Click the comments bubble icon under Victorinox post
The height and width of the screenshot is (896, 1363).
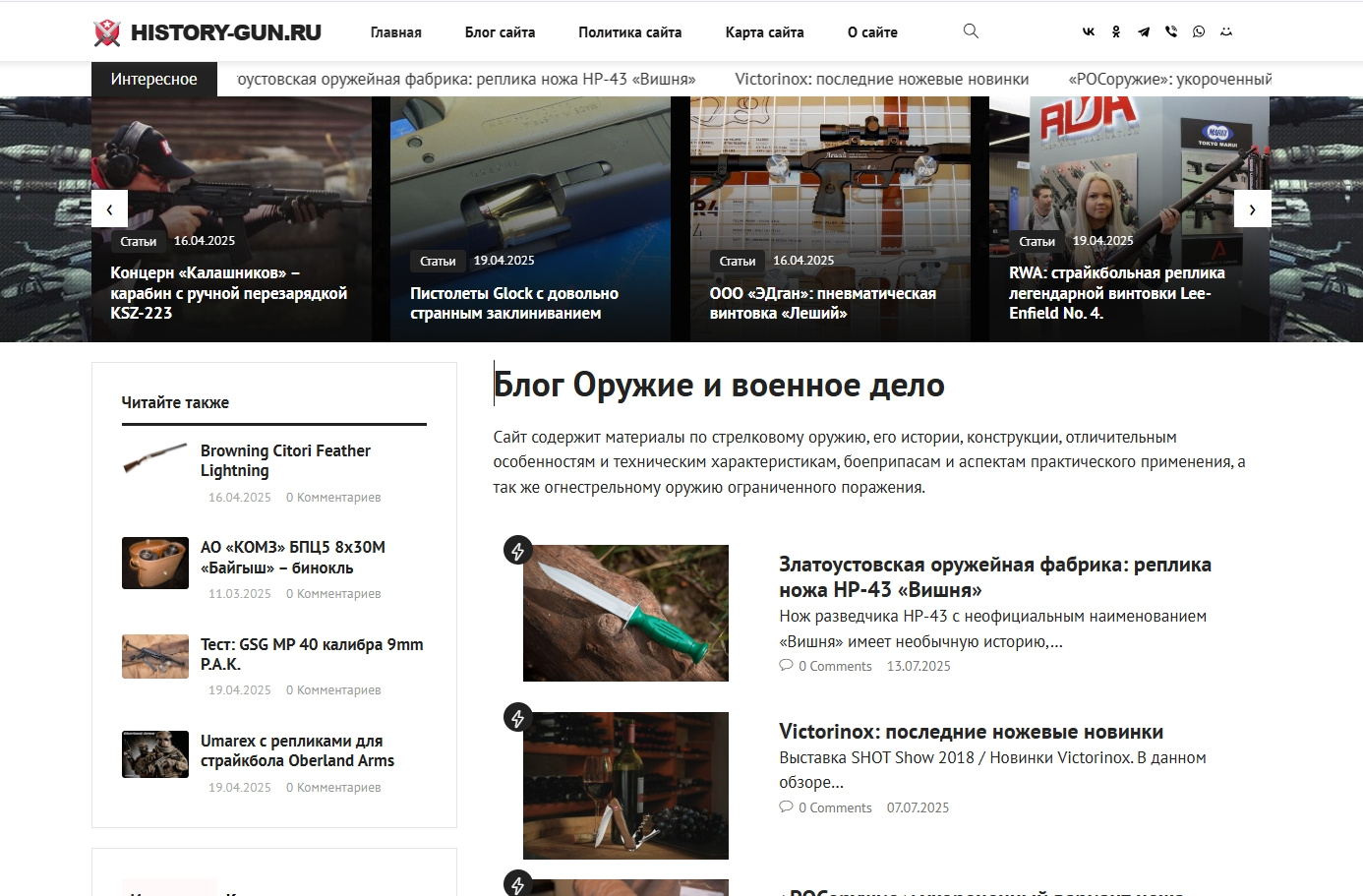(786, 807)
